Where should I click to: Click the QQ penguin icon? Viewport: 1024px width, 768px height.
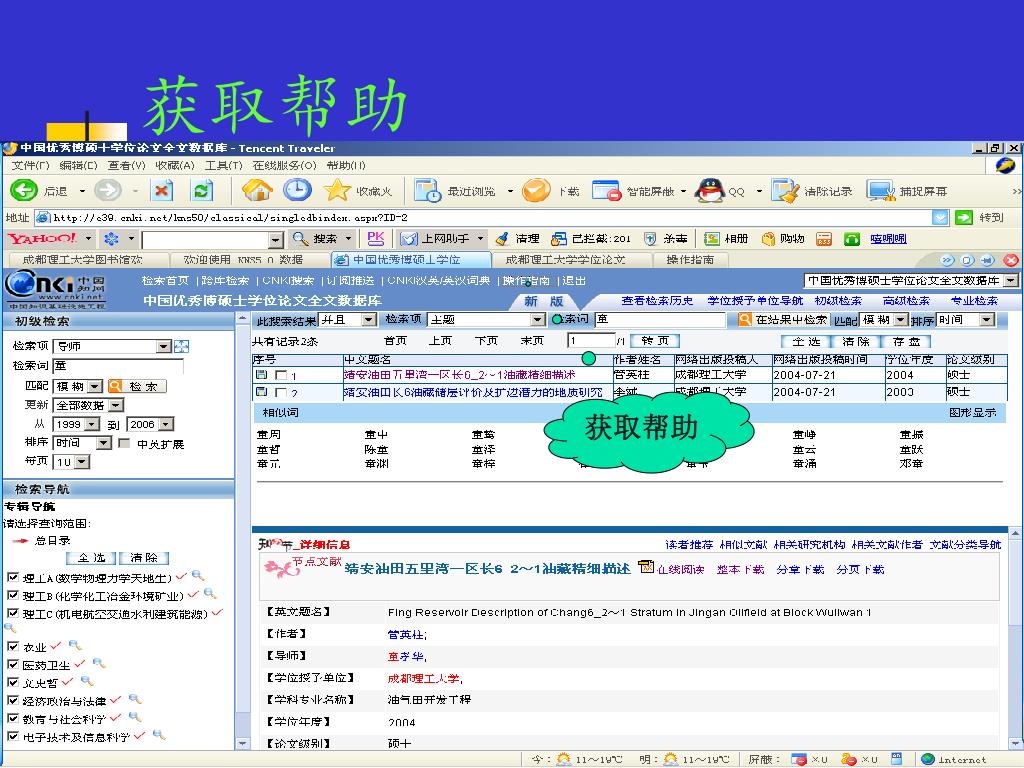tap(710, 191)
